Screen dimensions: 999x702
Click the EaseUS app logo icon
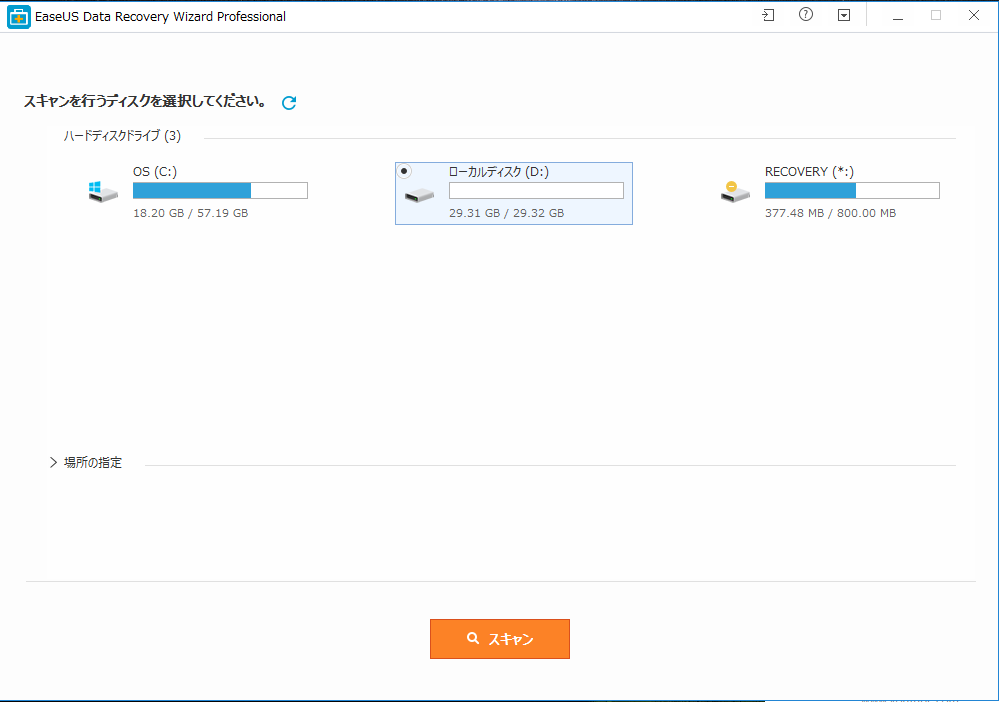click(19, 17)
